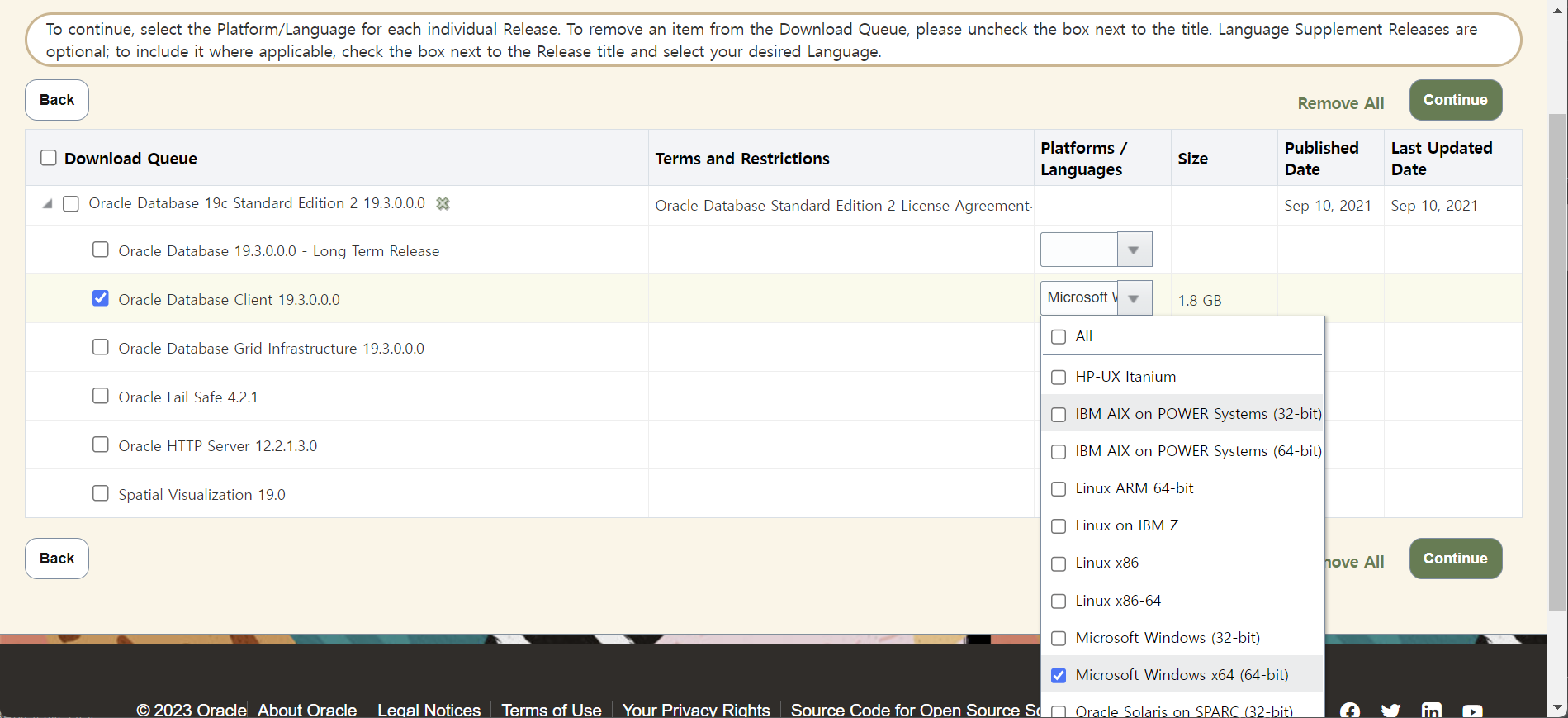Click the bottom Back button
Screen dimensions: 1568x718
57,559
